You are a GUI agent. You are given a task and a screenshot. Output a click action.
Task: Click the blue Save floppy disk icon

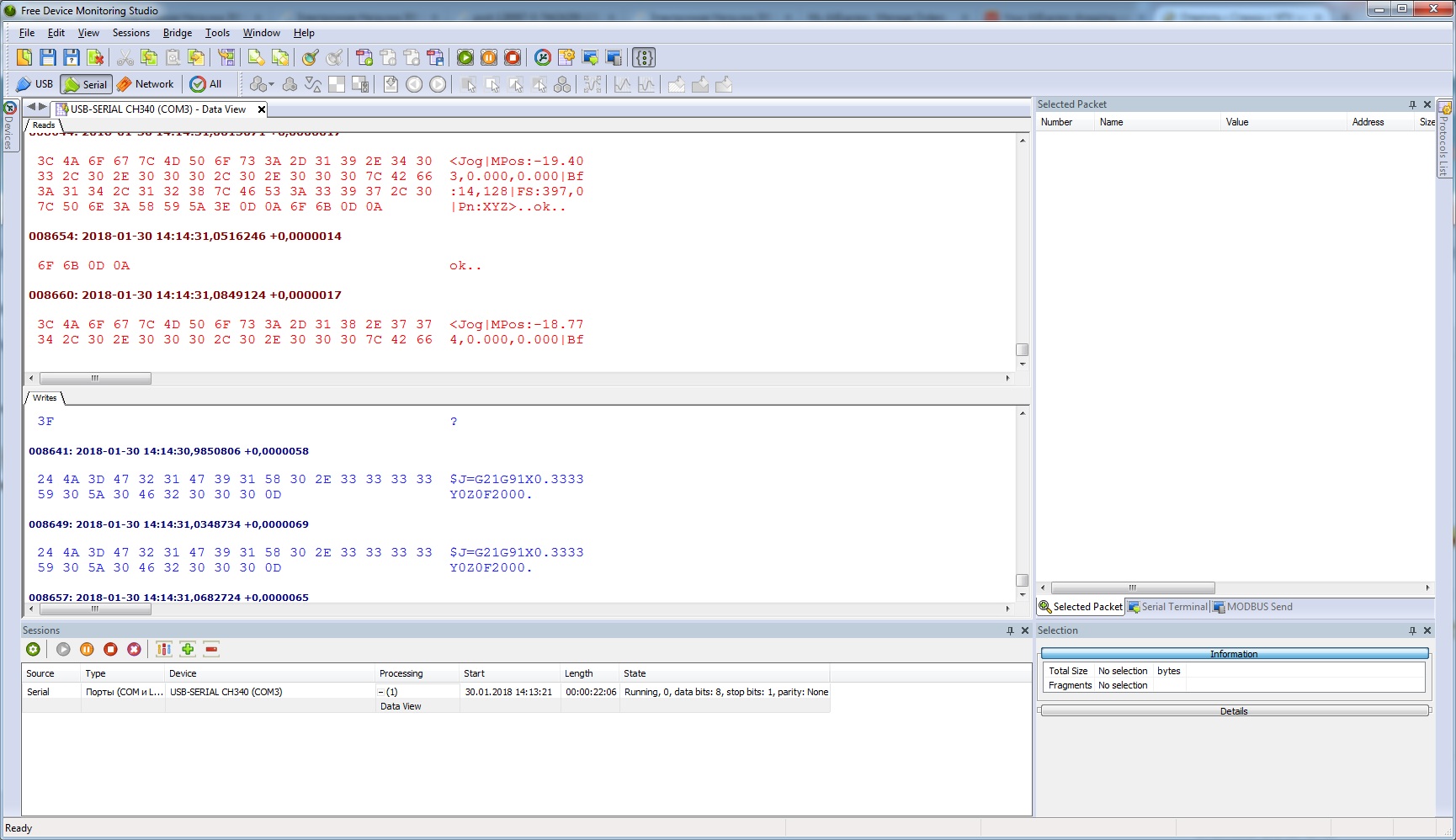[48, 57]
